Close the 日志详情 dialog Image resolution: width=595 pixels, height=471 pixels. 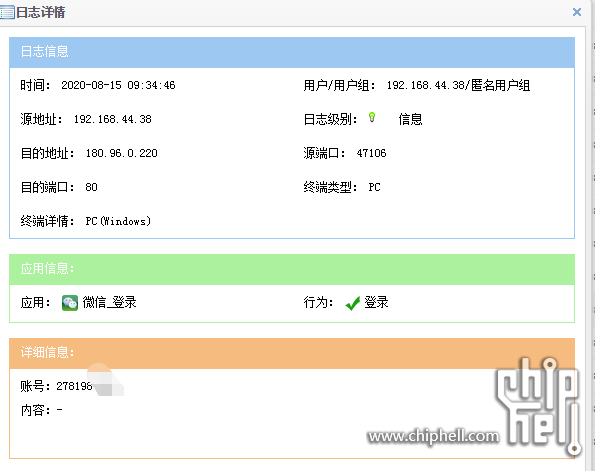(577, 12)
